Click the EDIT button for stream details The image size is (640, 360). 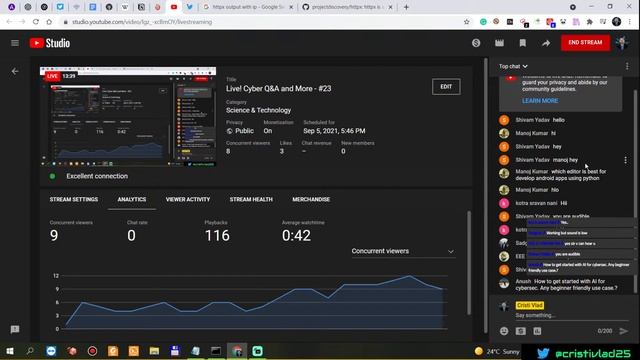point(446,87)
